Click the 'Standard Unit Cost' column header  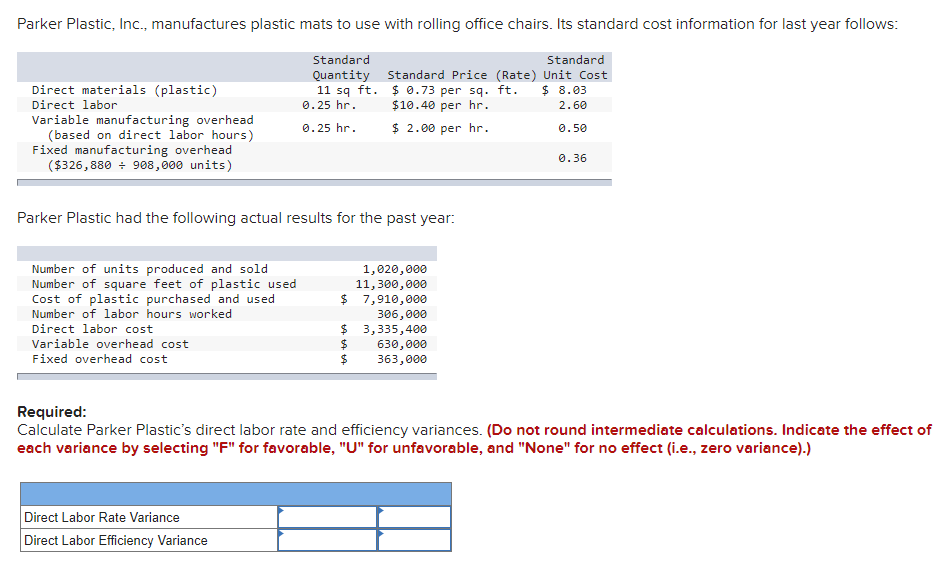tap(576, 67)
